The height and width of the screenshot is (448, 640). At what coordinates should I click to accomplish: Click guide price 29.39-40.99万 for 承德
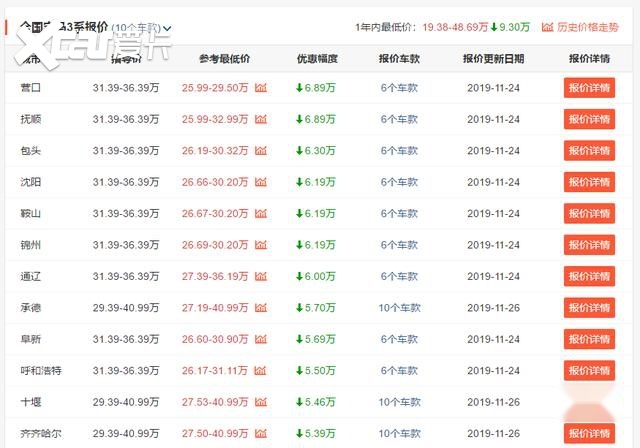pyautogui.click(x=126, y=308)
